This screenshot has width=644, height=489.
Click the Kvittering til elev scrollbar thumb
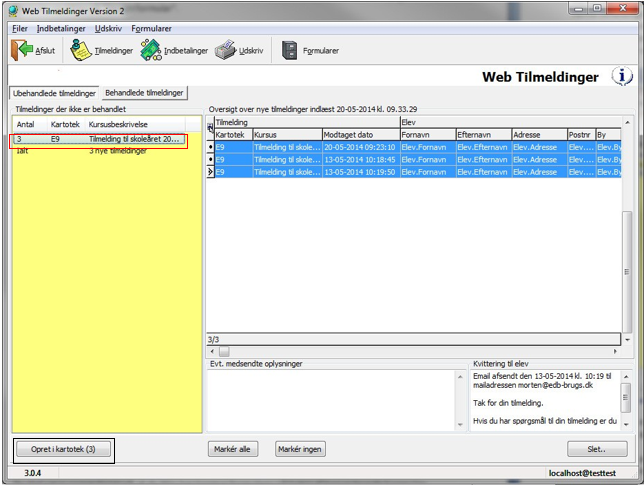pyautogui.click(x=626, y=397)
